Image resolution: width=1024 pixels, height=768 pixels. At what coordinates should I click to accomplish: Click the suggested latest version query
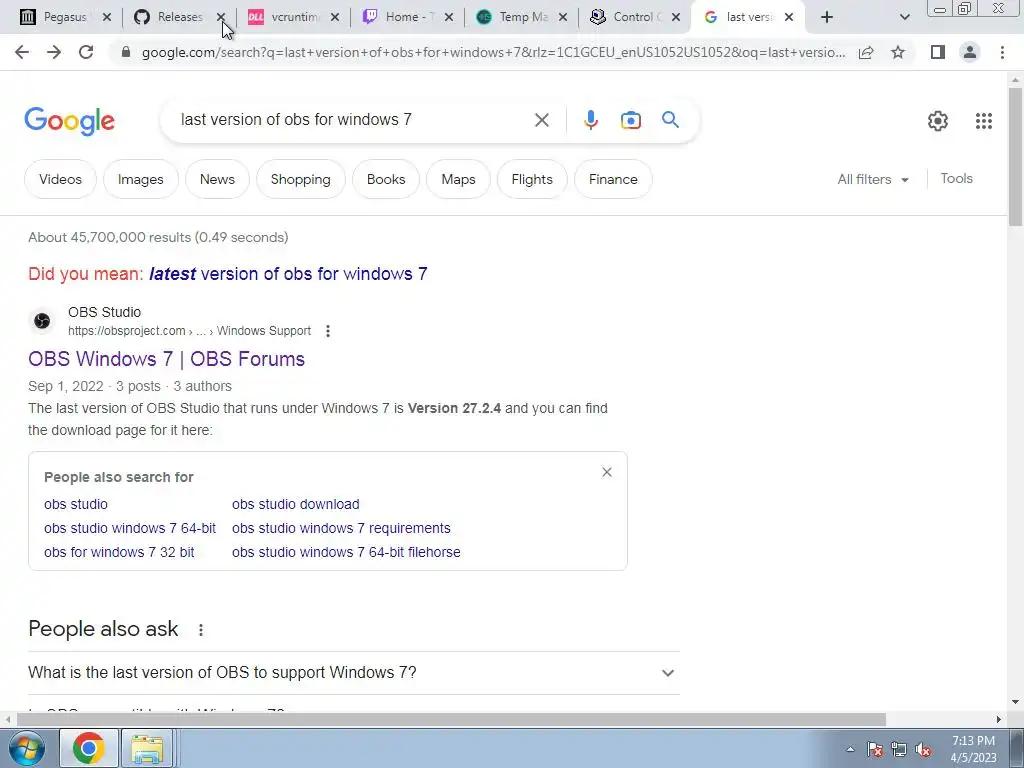coord(288,274)
